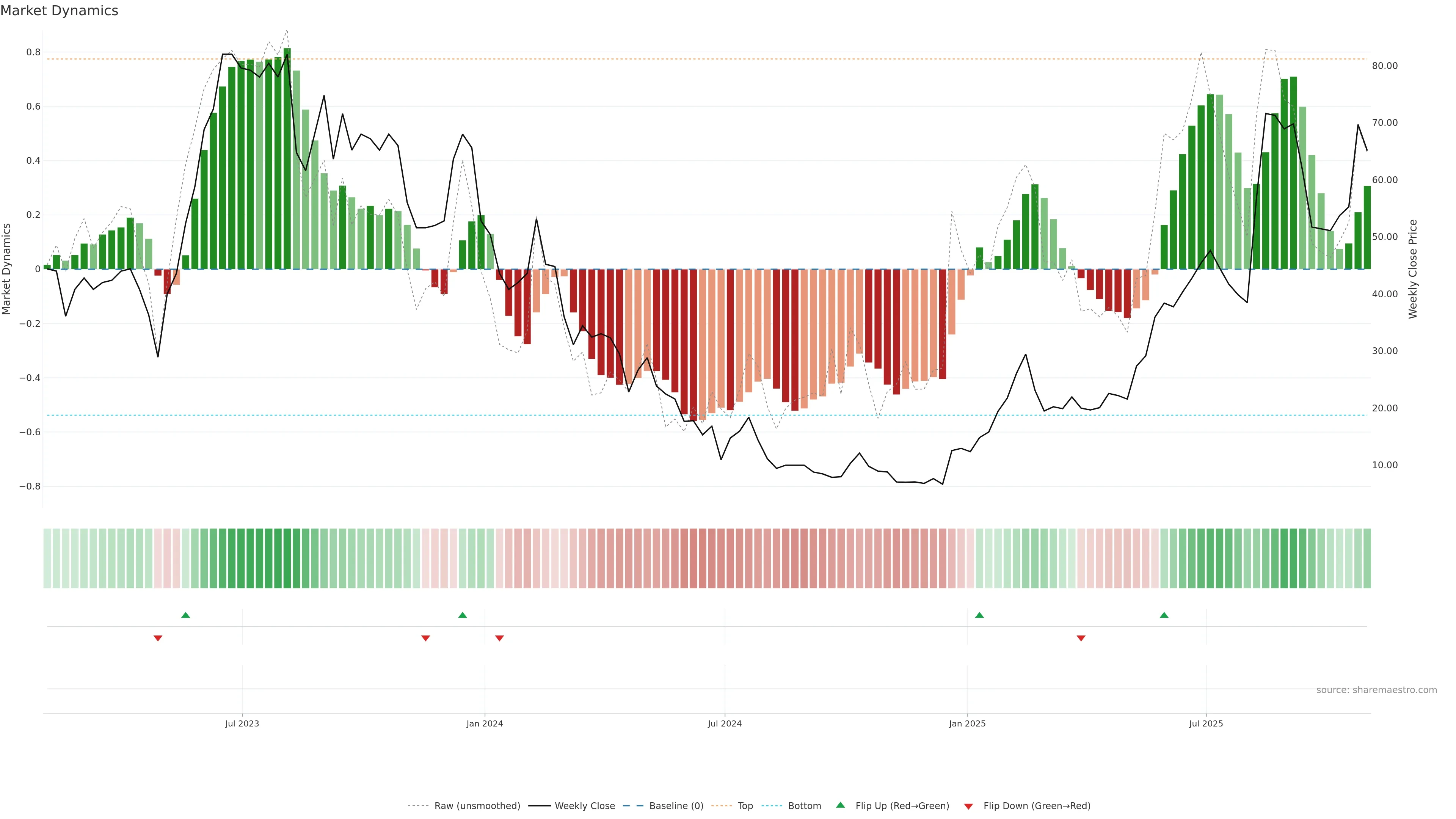Image resolution: width=1456 pixels, height=819 pixels.
Task: Hide the Bottom threshold line via legend
Action: point(804,806)
